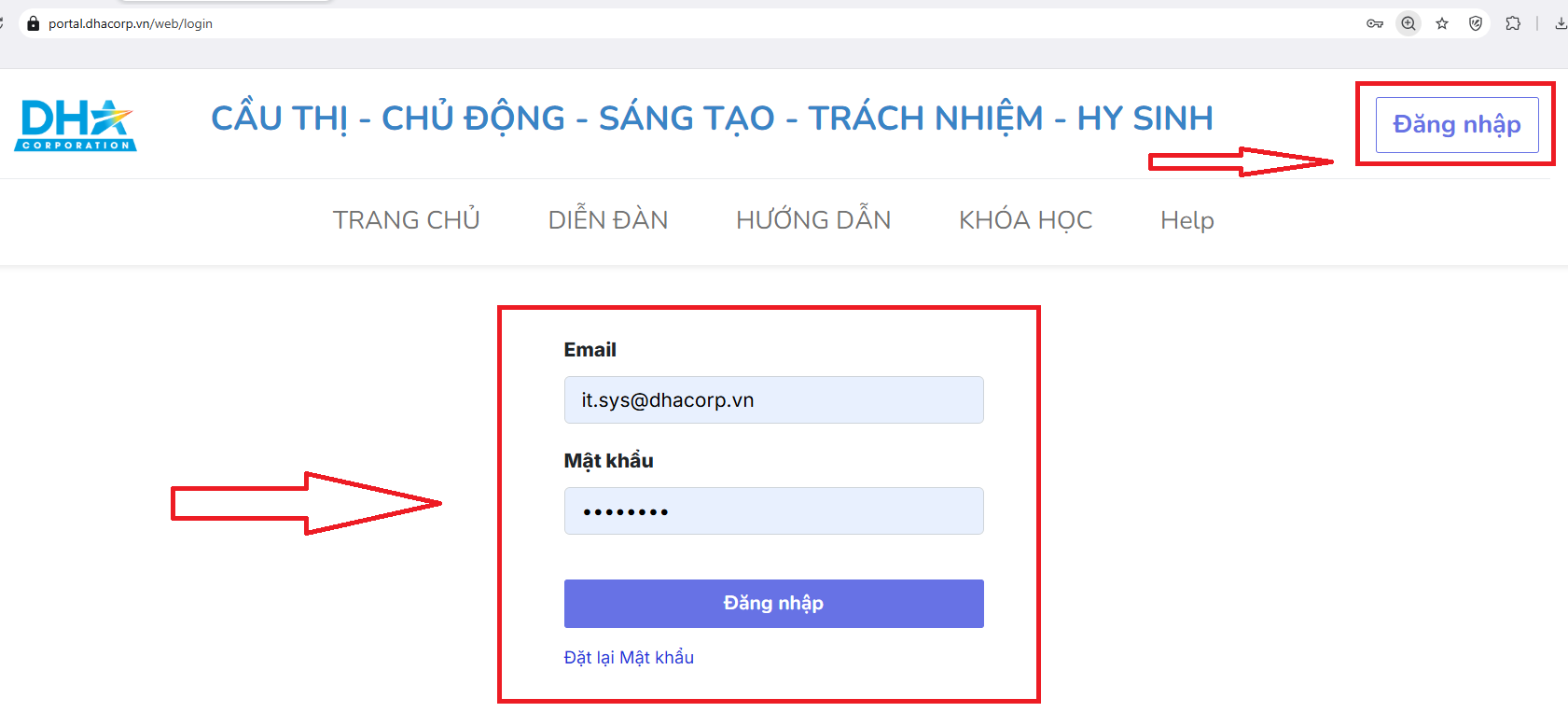Click the Help navigation item

pyautogui.click(x=1186, y=220)
